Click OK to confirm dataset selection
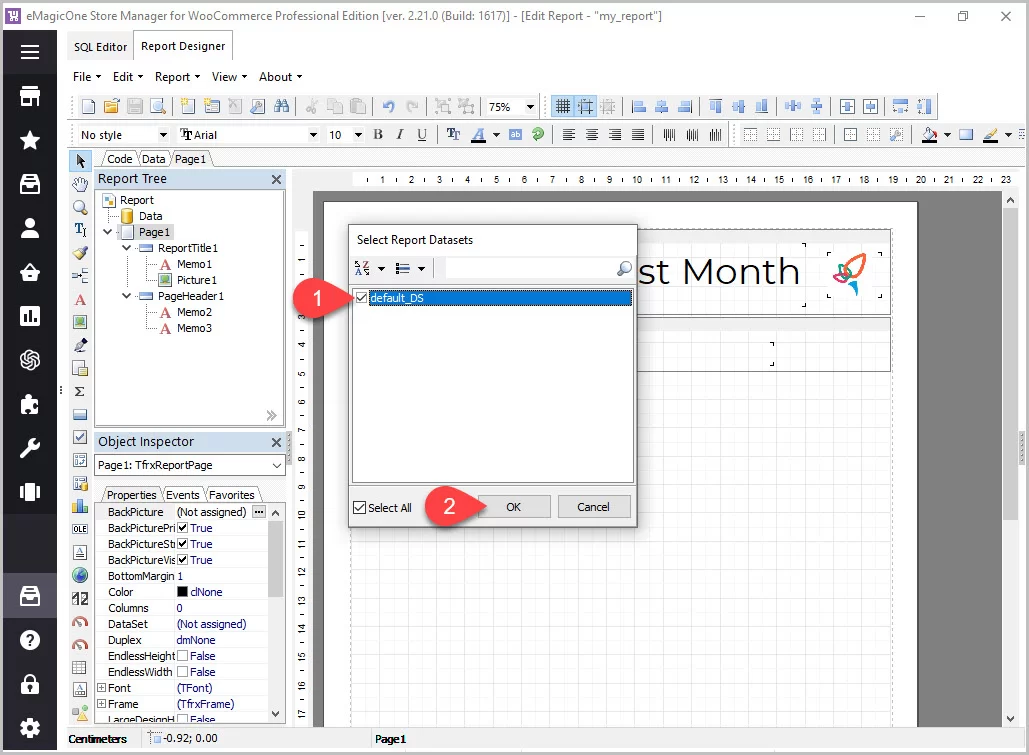The height and width of the screenshot is (755, 1029). pyautogui.click(x=513, y=507)
